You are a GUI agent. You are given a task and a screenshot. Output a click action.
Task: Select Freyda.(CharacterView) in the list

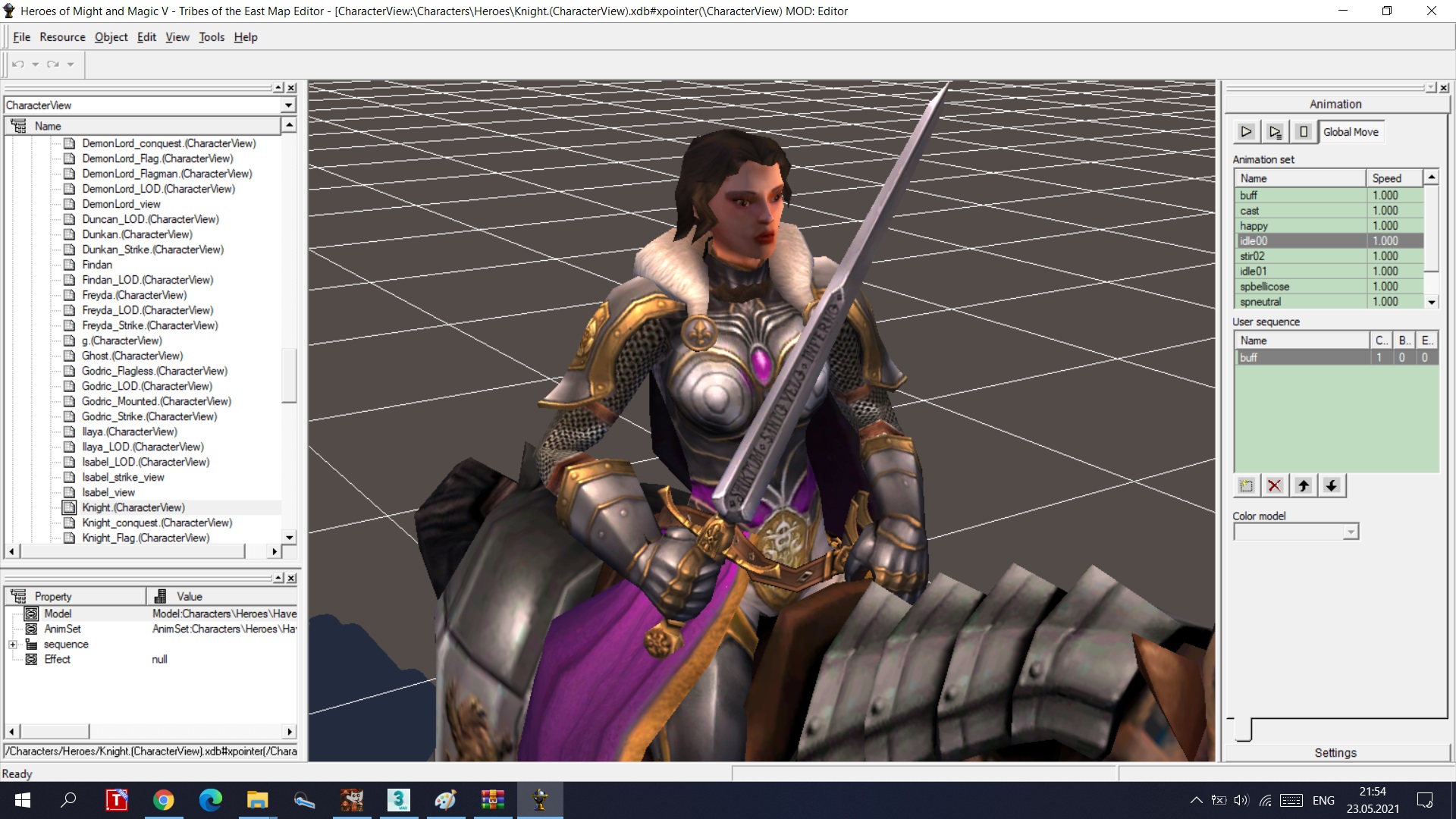(134, 295)
